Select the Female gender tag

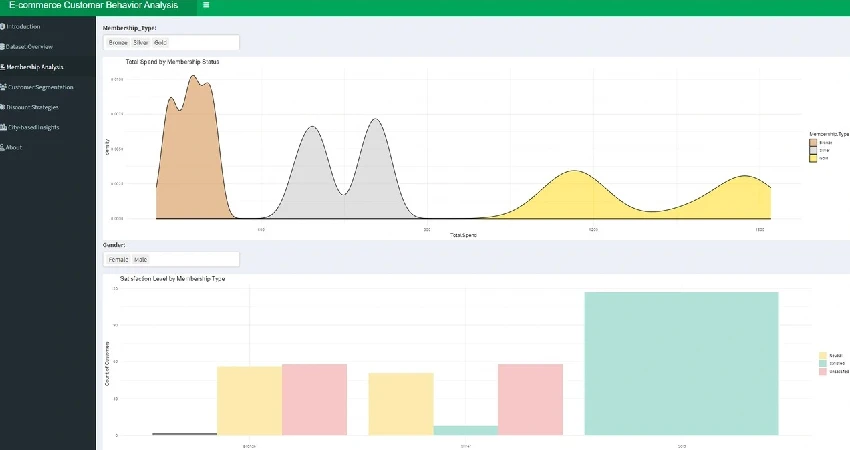click(x=118, y=259)
